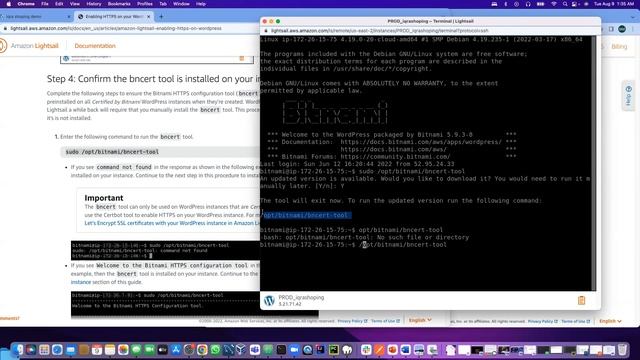Click the clipboard icon in the terminal footer
The width and height of the screenshot is (640, 360).
tap(581, 300)
